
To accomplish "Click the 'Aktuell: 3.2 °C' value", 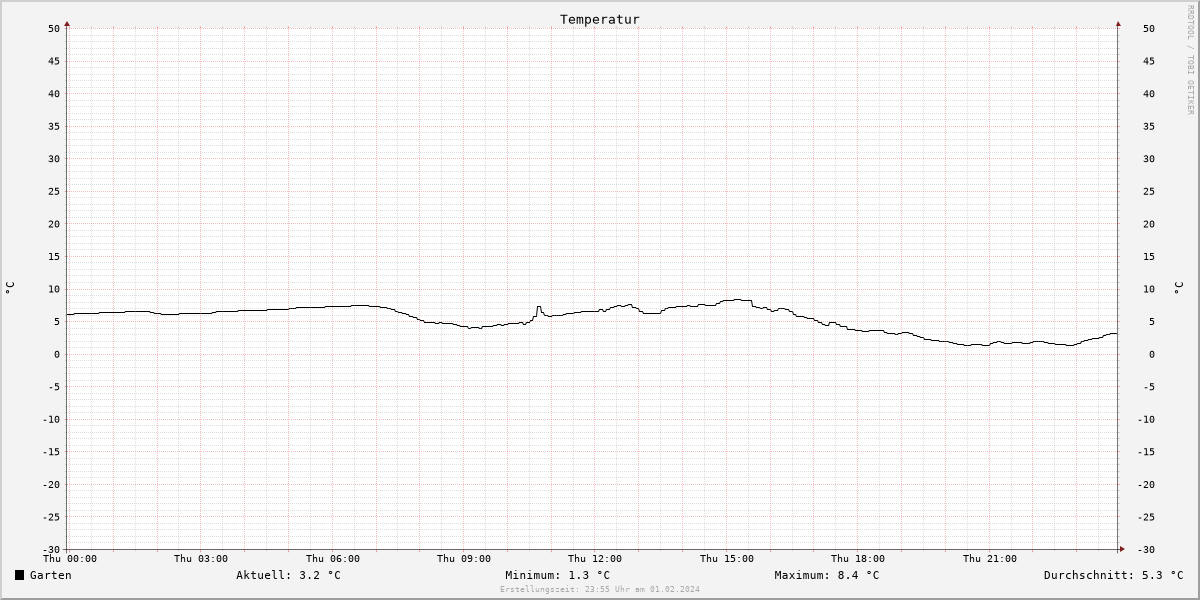I will click(288, 575).
